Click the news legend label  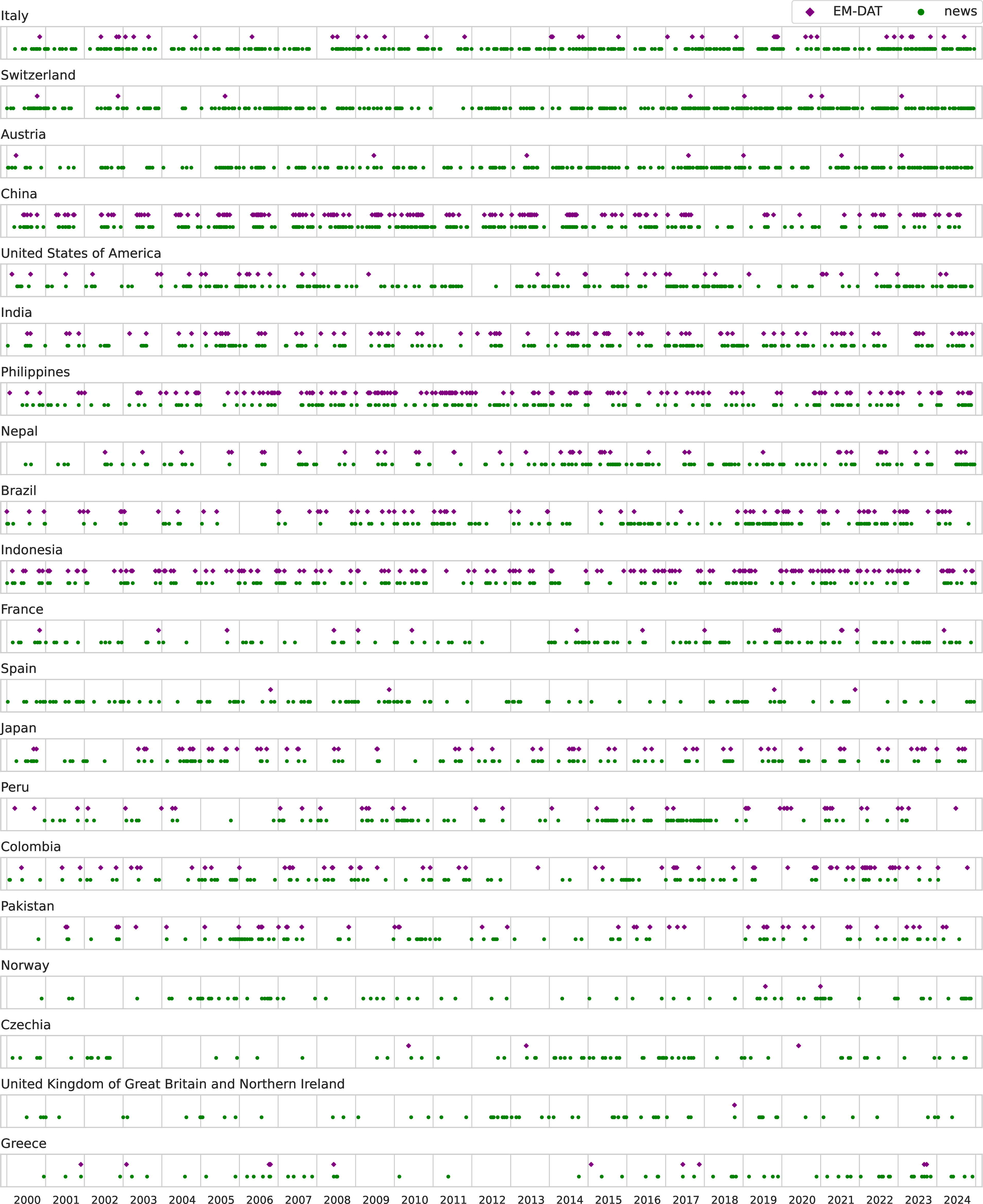pos(960,11)
